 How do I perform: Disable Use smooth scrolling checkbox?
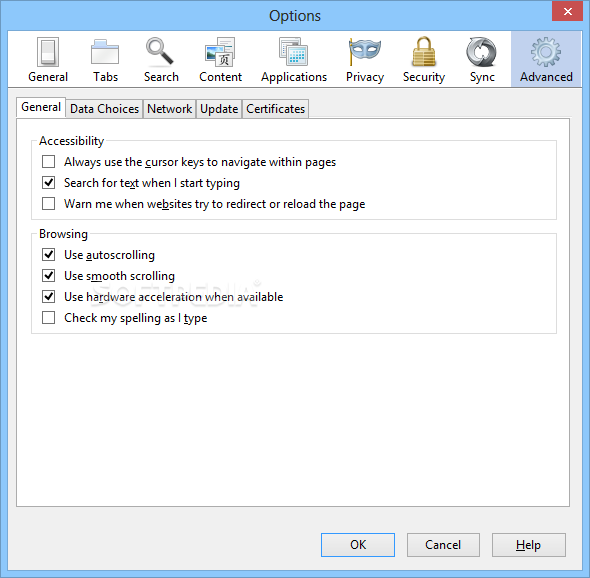(x=49, y=276)
